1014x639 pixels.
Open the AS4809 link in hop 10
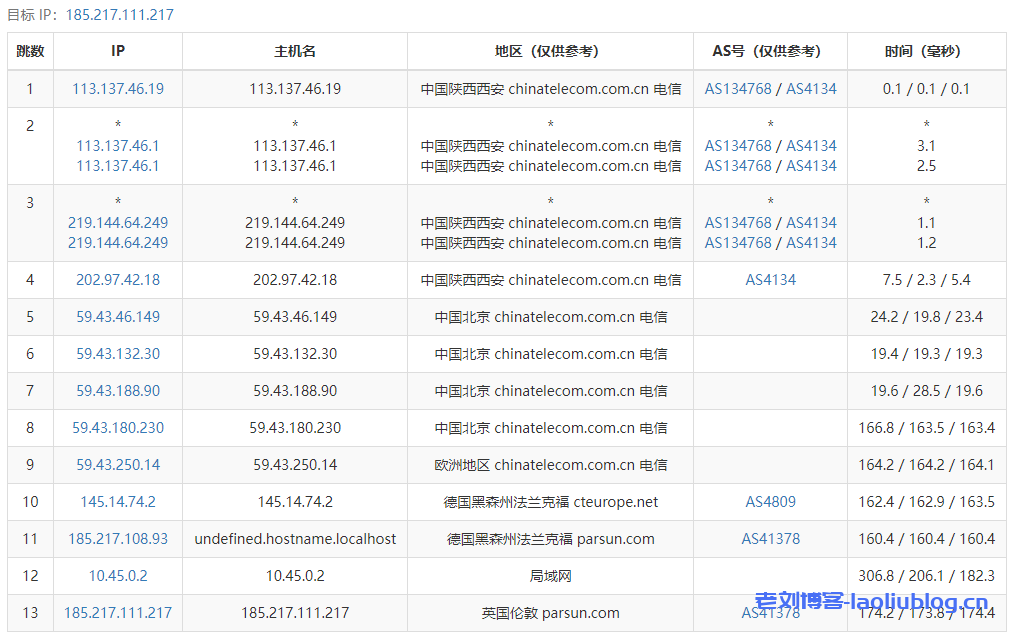[x=770, y=502]
